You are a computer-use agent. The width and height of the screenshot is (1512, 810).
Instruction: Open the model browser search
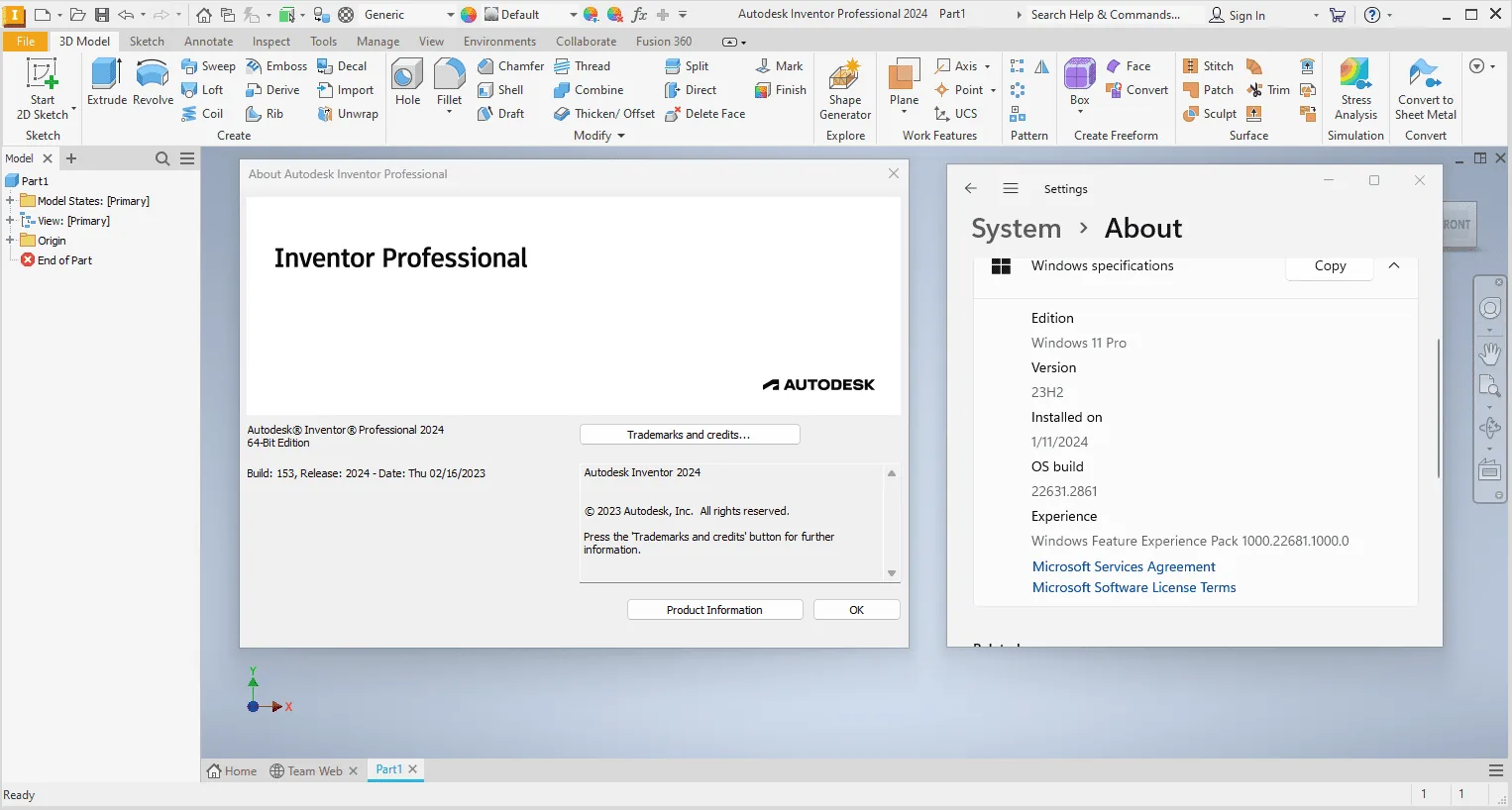click(162, 158)
